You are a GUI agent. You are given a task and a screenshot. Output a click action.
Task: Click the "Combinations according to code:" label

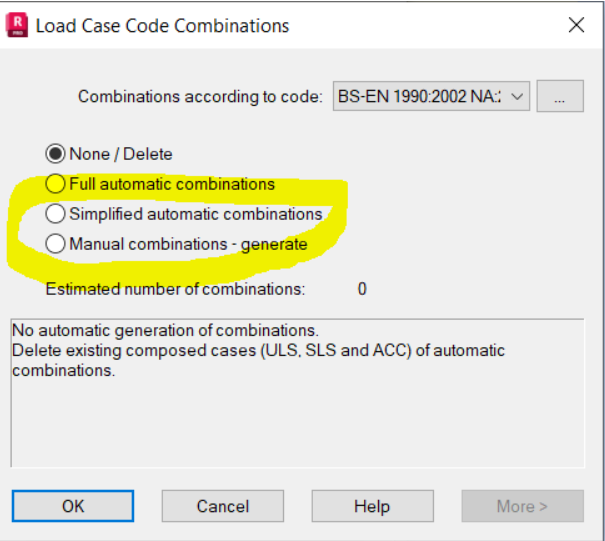(200, 97)
